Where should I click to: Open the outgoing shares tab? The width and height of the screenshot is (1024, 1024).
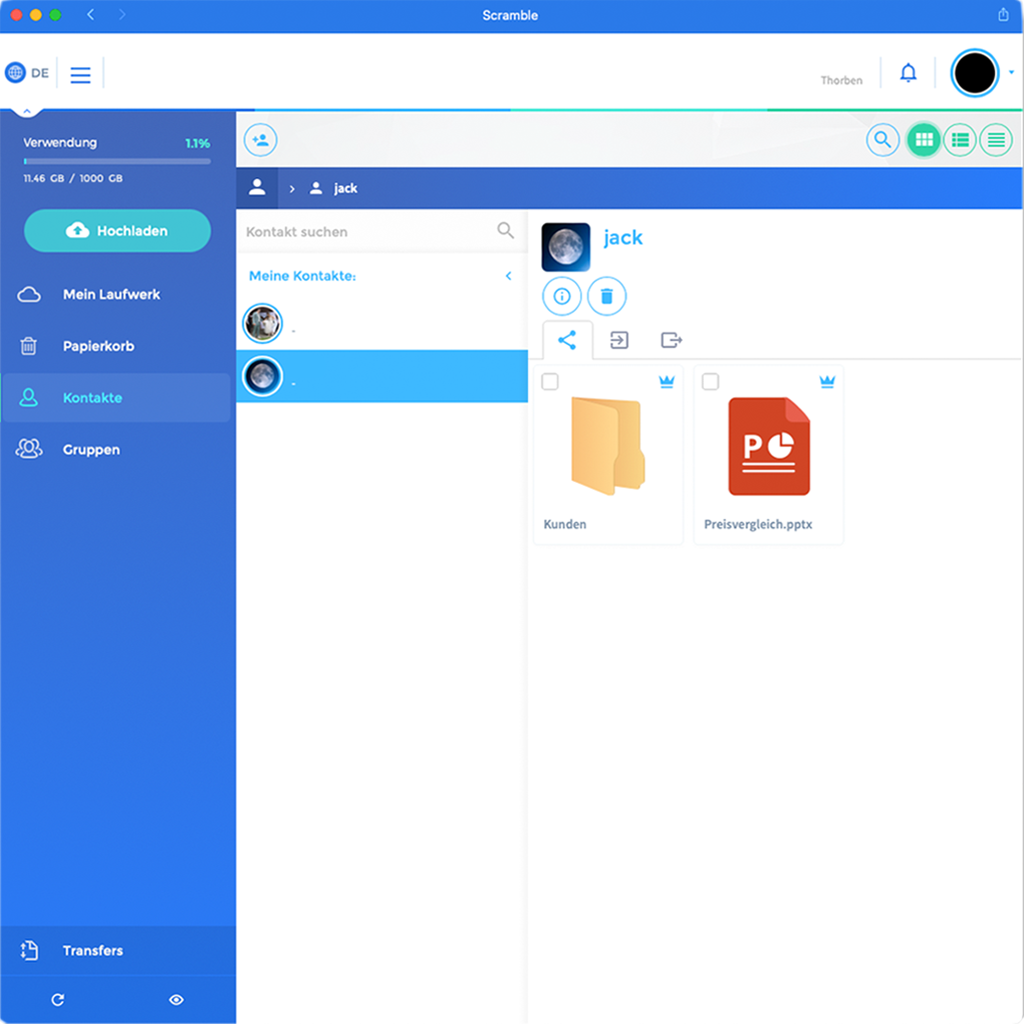click(671, 340)
